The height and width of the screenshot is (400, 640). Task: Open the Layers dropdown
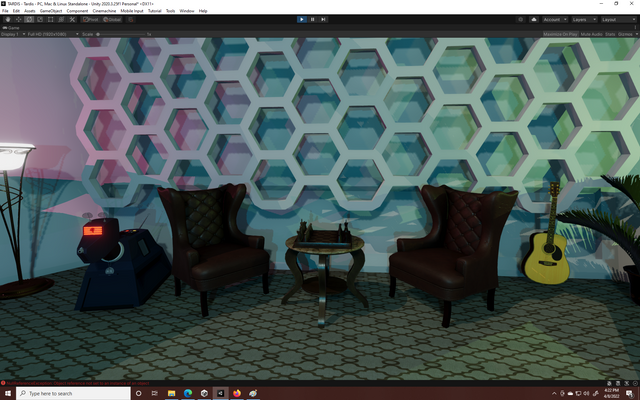584,19
